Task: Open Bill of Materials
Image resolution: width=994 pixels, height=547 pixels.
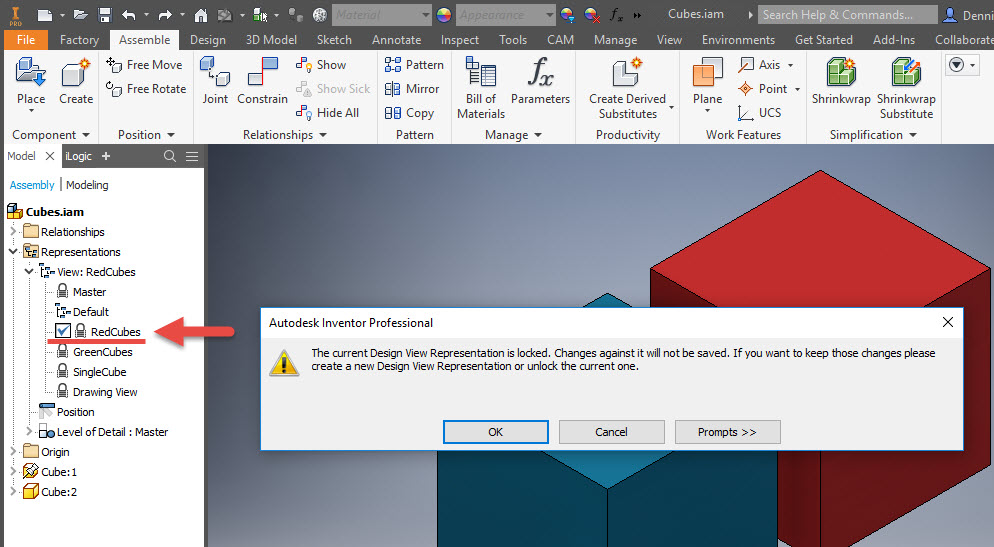Action: [x=481, y=88]
